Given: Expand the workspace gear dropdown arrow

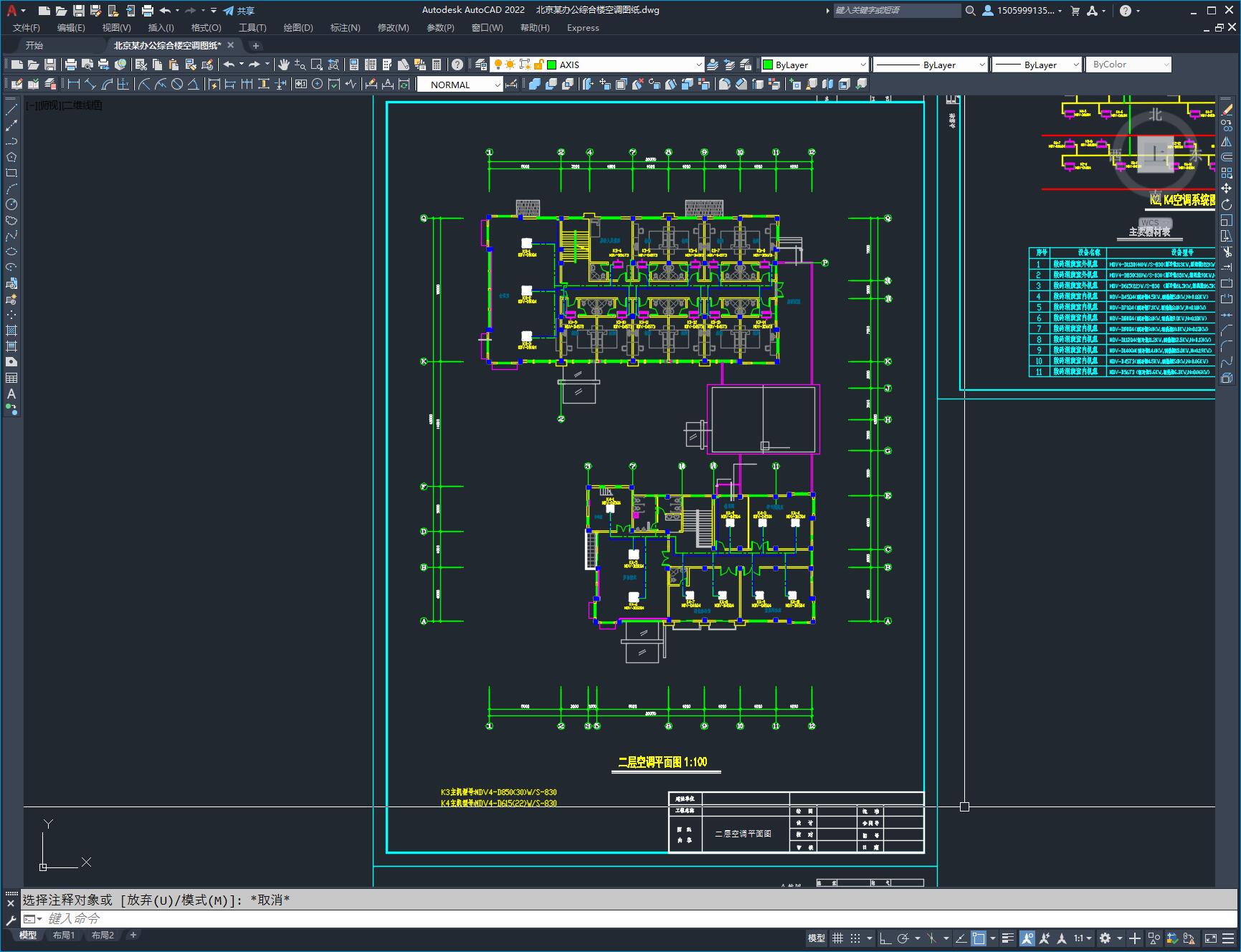Looking at the screenshot, I should pyautogui.click(x=1119, y=938).
